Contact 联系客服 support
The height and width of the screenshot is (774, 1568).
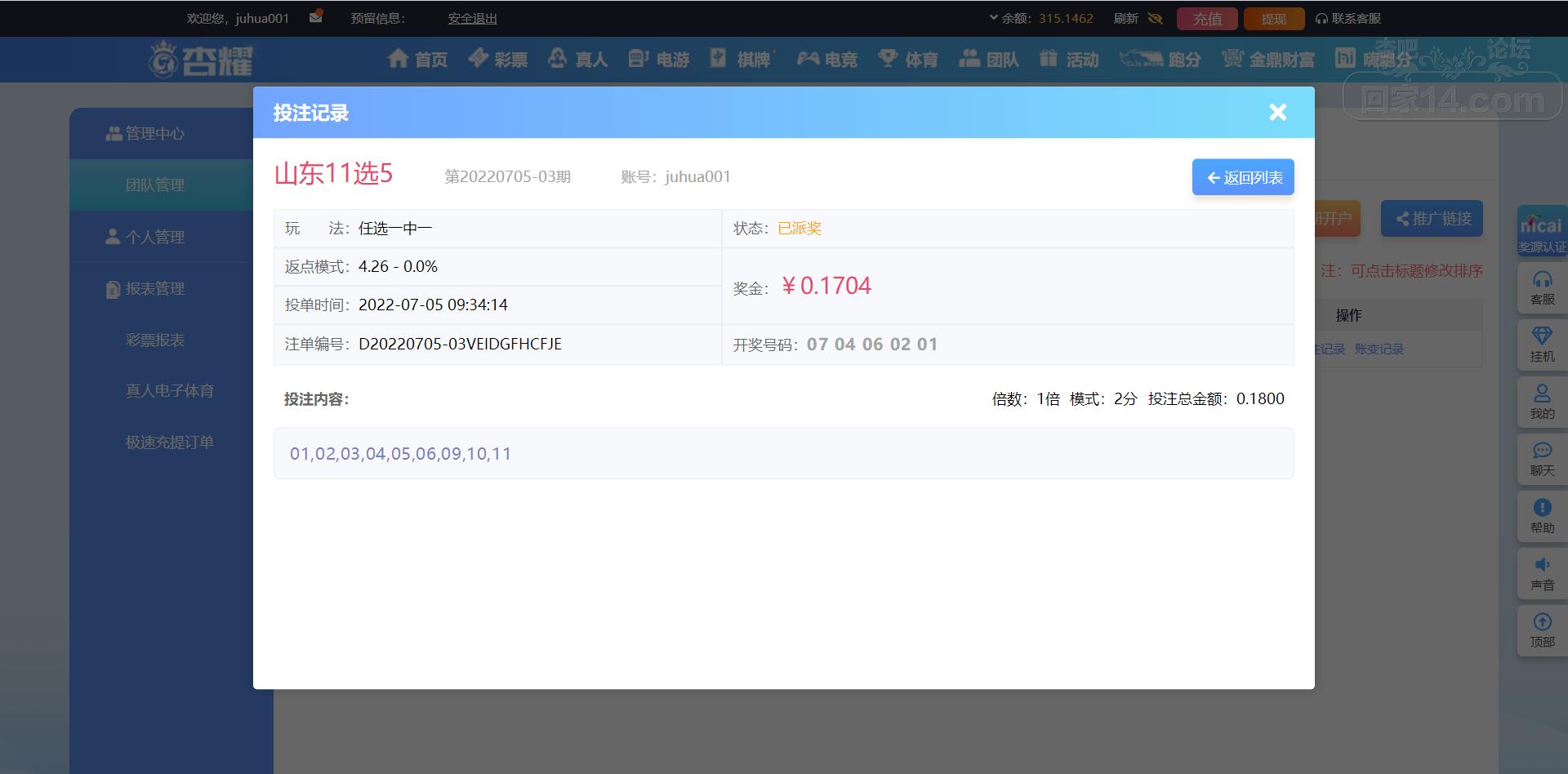(x=1348, y=18)
